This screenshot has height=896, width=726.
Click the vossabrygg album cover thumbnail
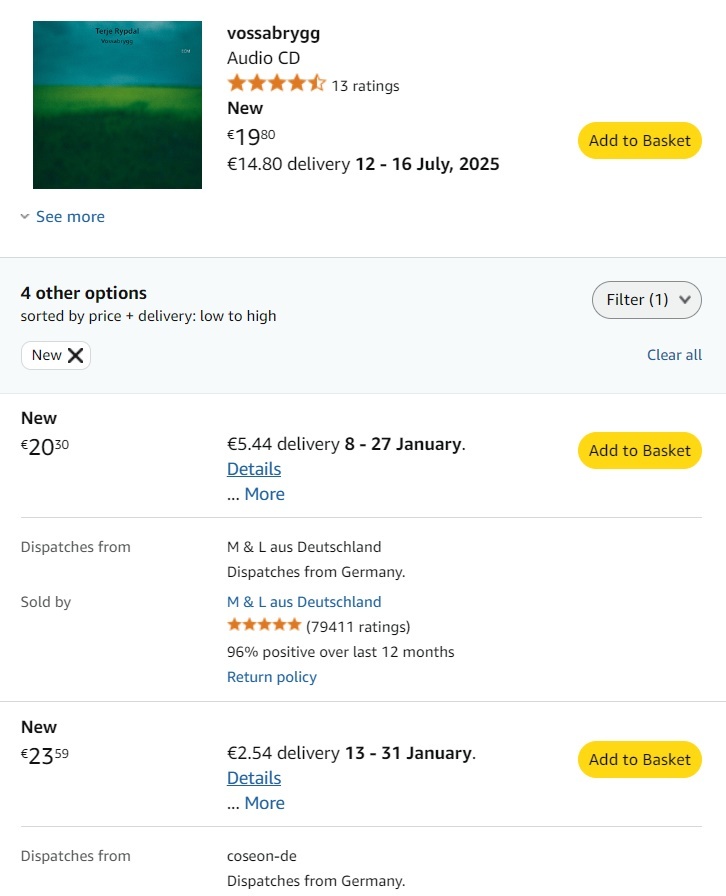pos(117,105)
